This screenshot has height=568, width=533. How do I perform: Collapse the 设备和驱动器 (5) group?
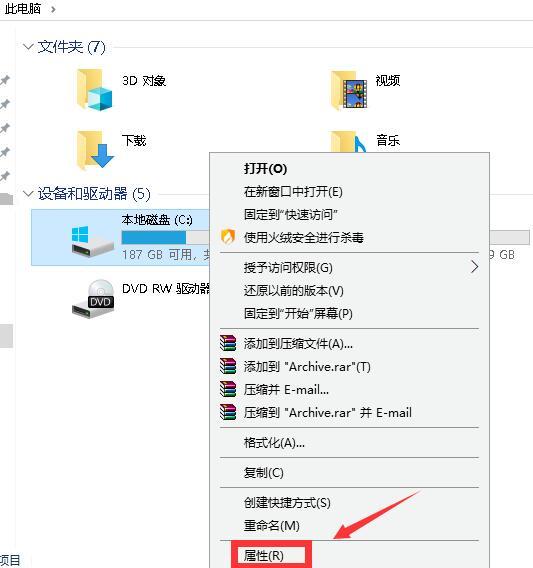click(28, 193)
